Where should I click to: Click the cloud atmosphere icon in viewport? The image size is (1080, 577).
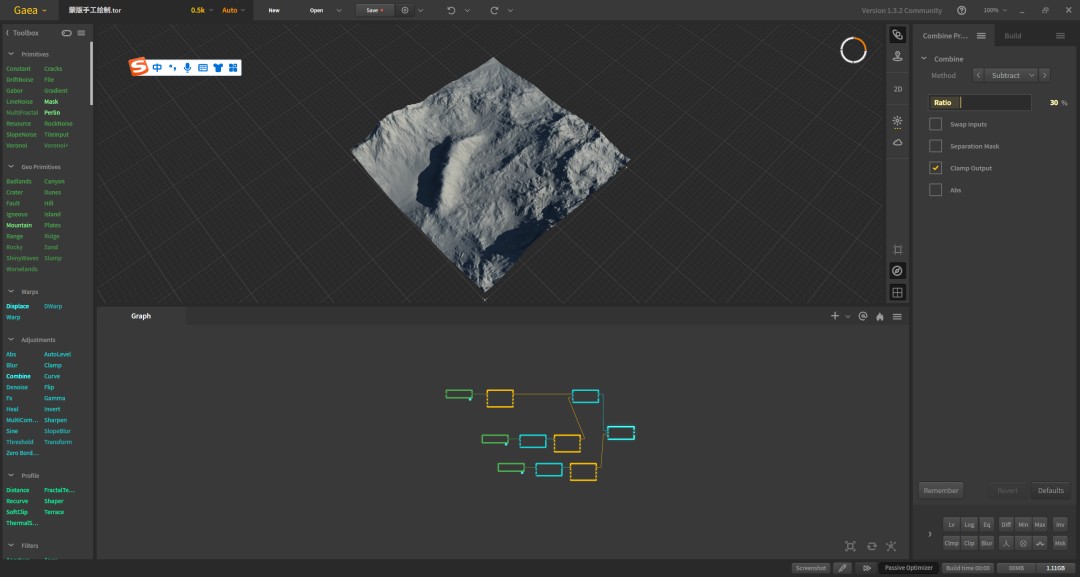(897, 143)
